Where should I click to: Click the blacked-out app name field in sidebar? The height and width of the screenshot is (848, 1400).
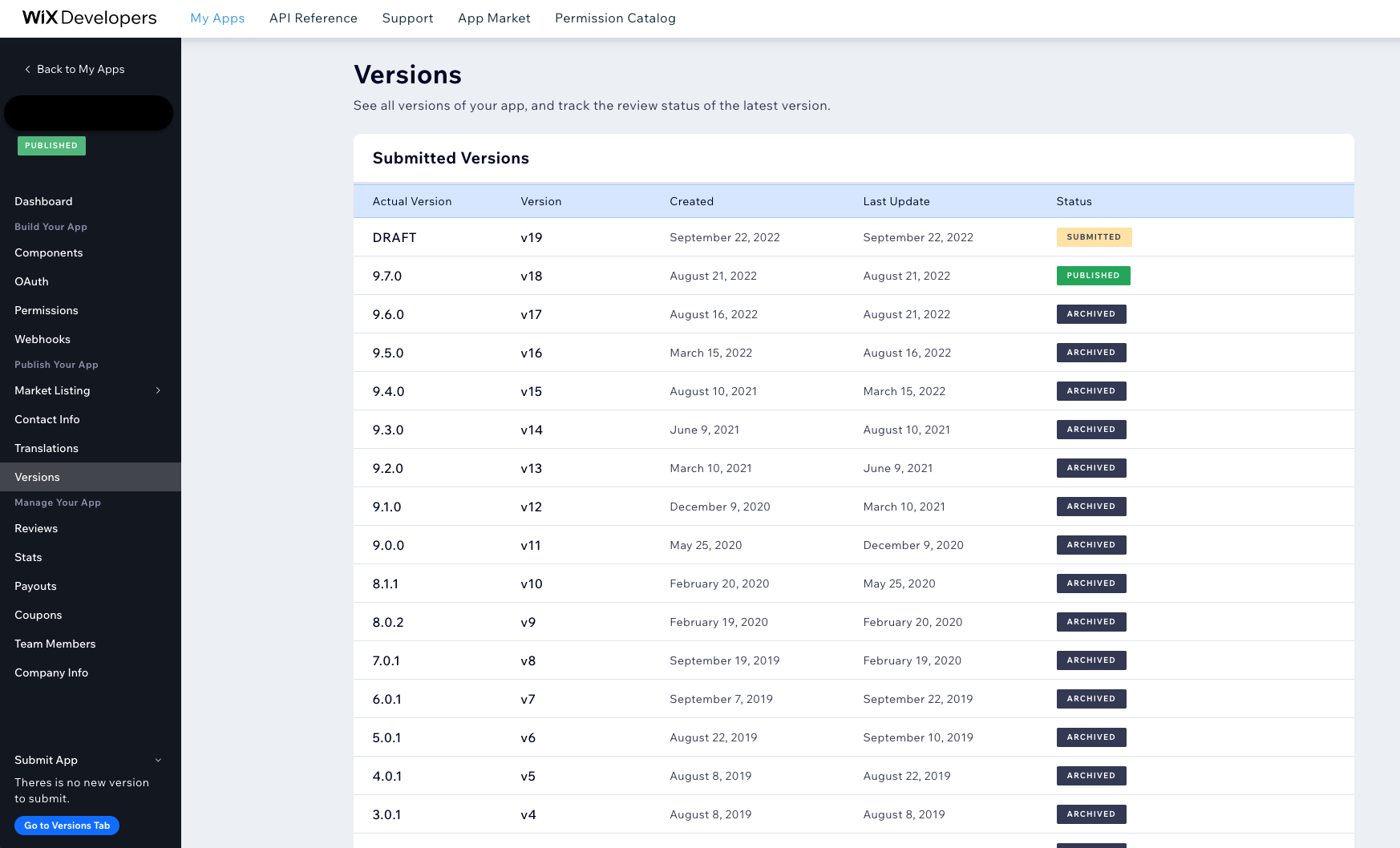click(89, 113)
